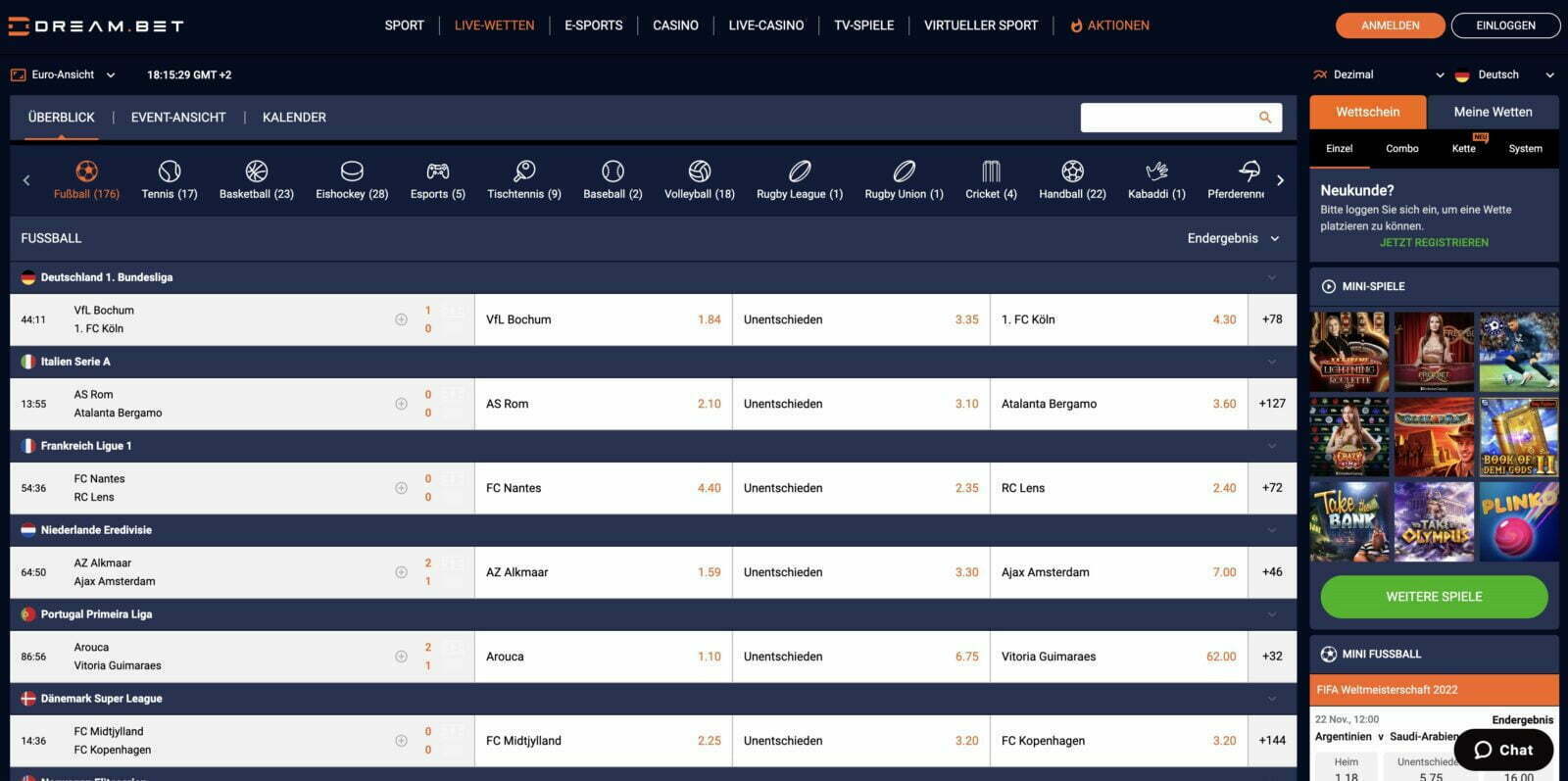Open the Dezimal odds format dropdown
This screenshot has height=781, width=1568.
1379,74
